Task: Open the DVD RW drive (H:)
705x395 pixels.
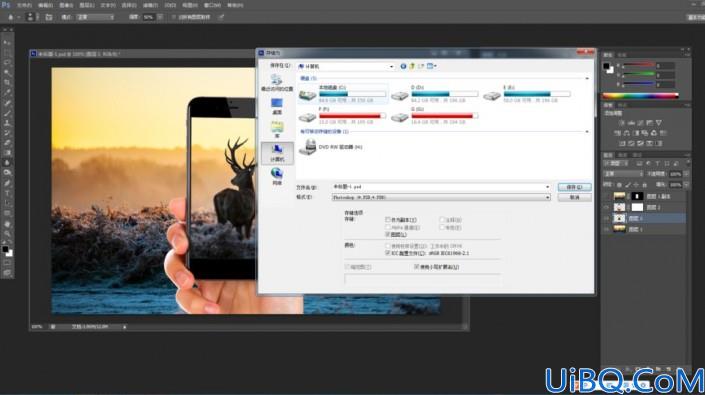Action: click(331, 147)
